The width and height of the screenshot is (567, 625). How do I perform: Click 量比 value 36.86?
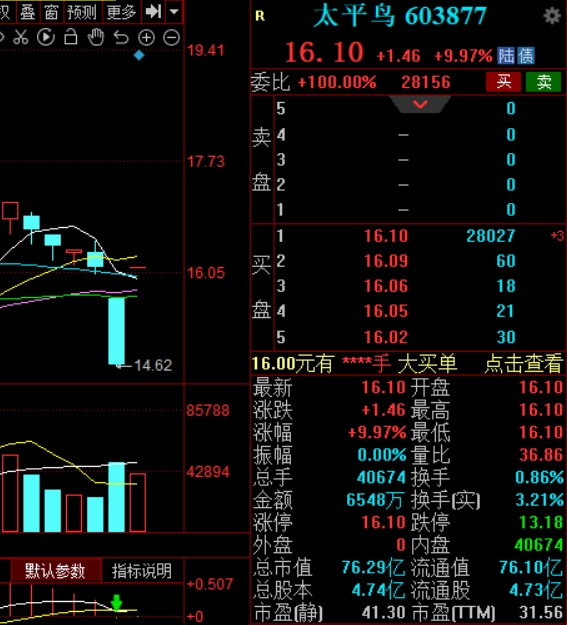coord(541,455)
